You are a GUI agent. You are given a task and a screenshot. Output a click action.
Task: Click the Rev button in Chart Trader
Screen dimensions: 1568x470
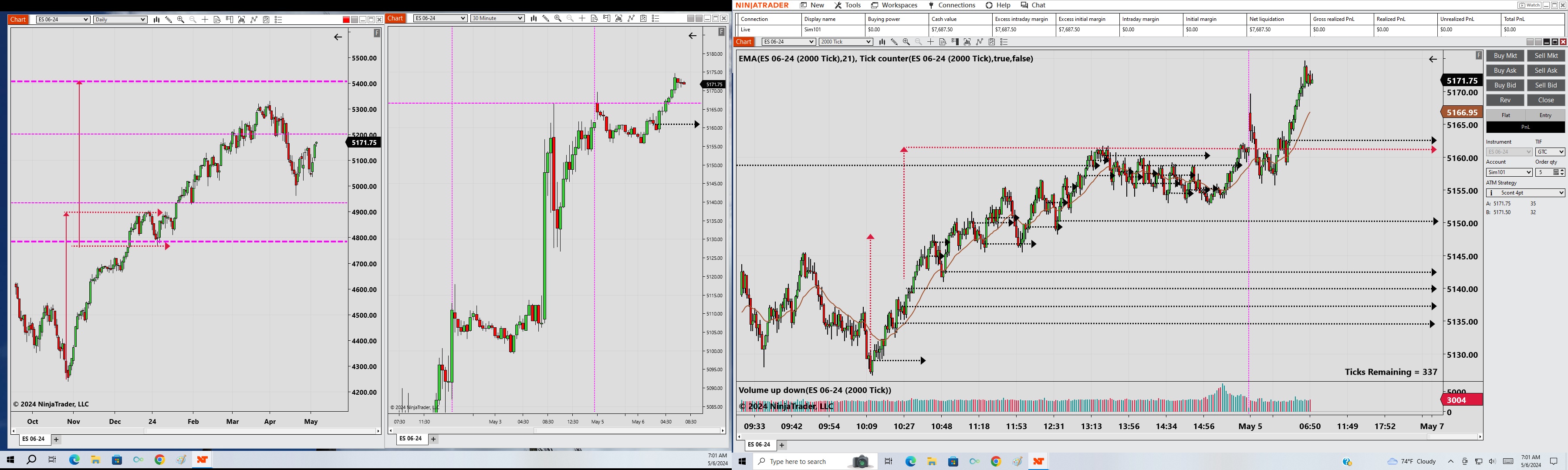click(1505, 101)
